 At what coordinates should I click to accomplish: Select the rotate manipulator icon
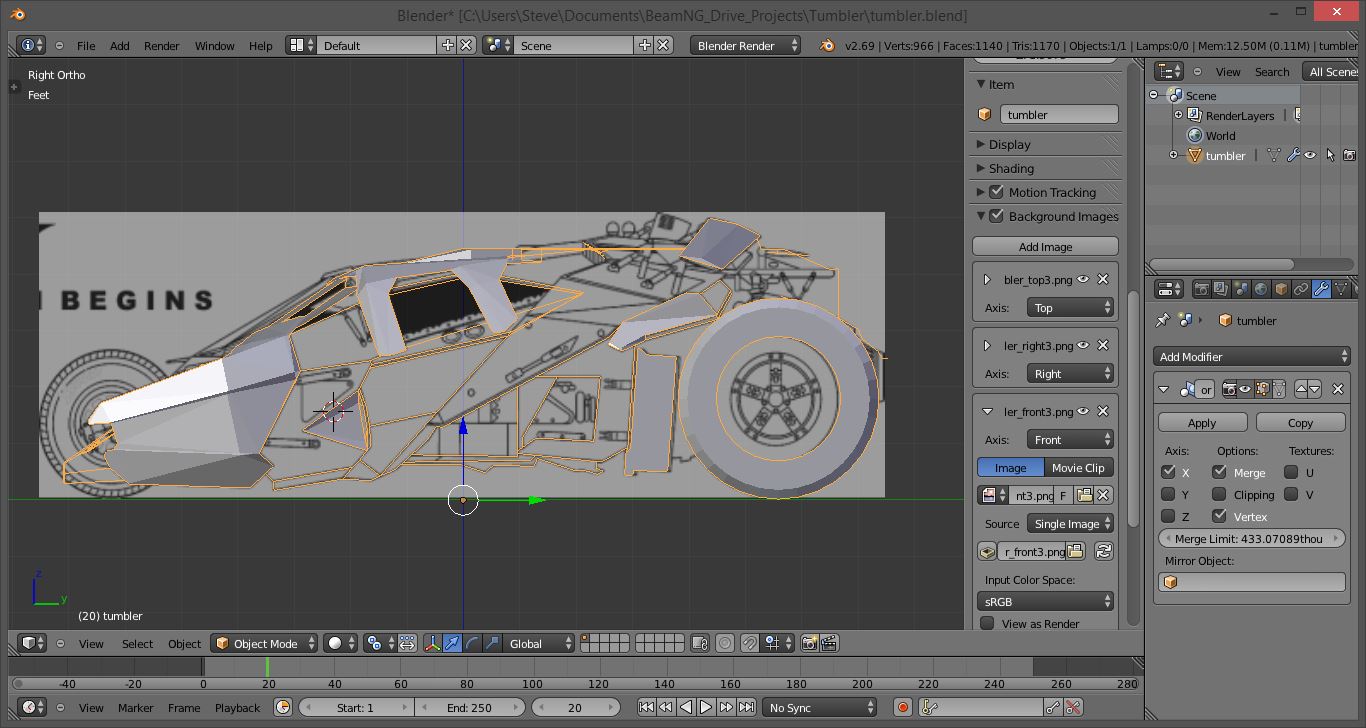473,643
